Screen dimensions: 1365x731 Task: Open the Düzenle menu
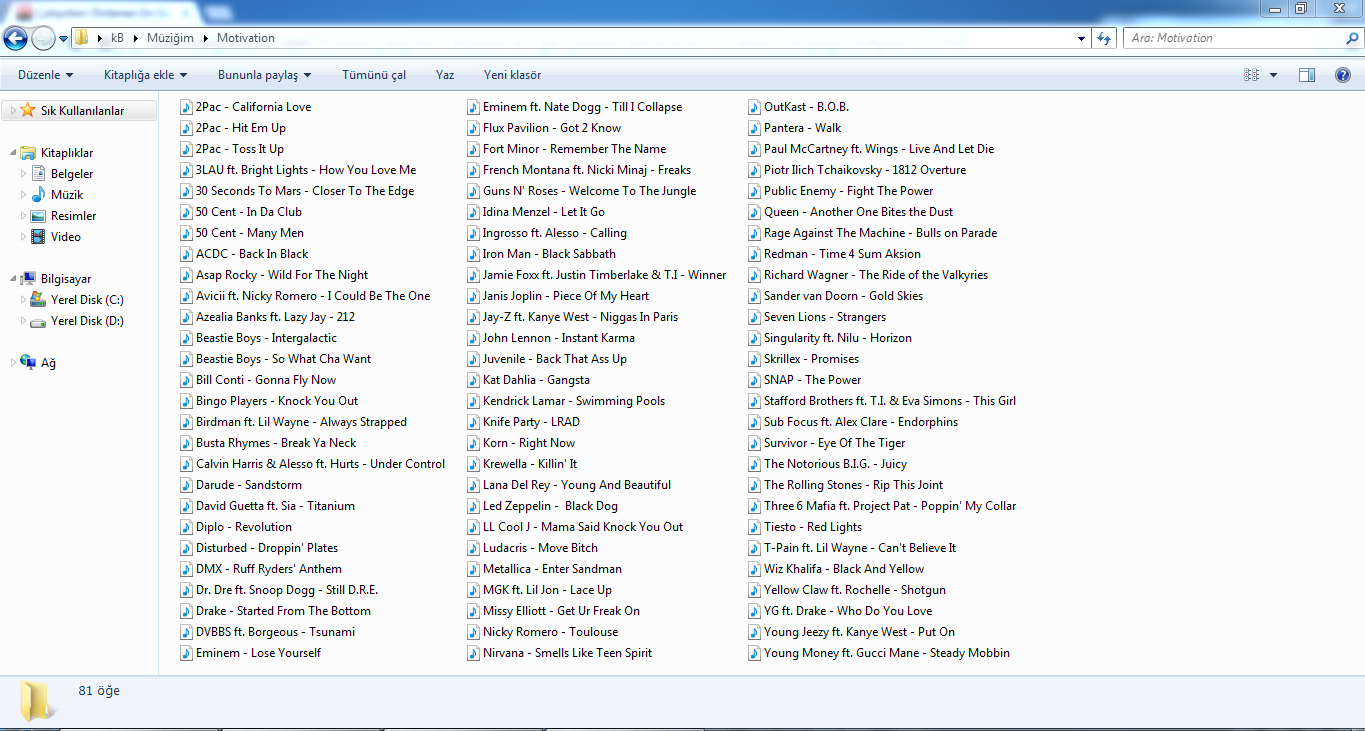pyautogui.click(x=45, y=75)
